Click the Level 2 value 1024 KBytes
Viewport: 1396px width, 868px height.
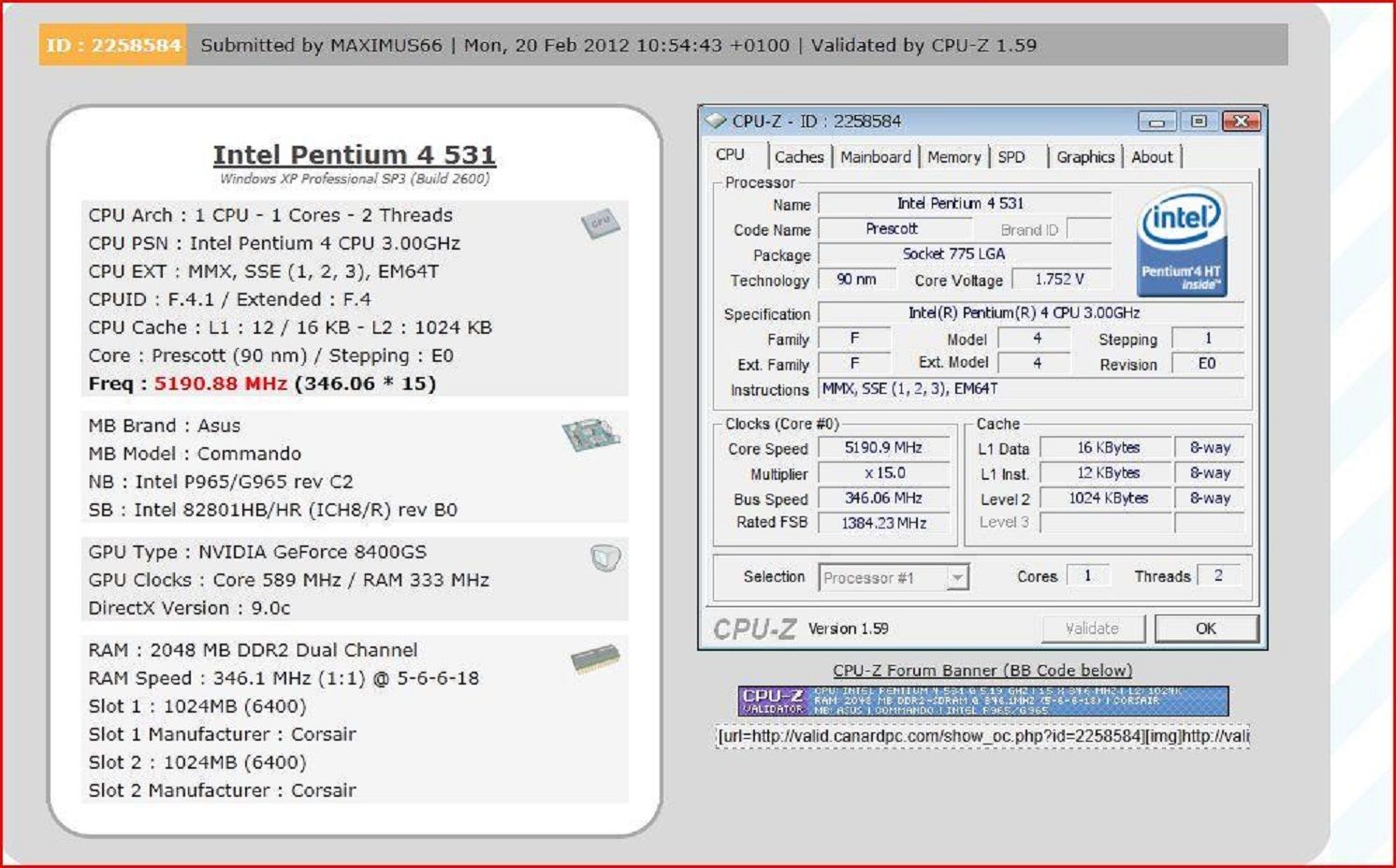[1108, 499]
